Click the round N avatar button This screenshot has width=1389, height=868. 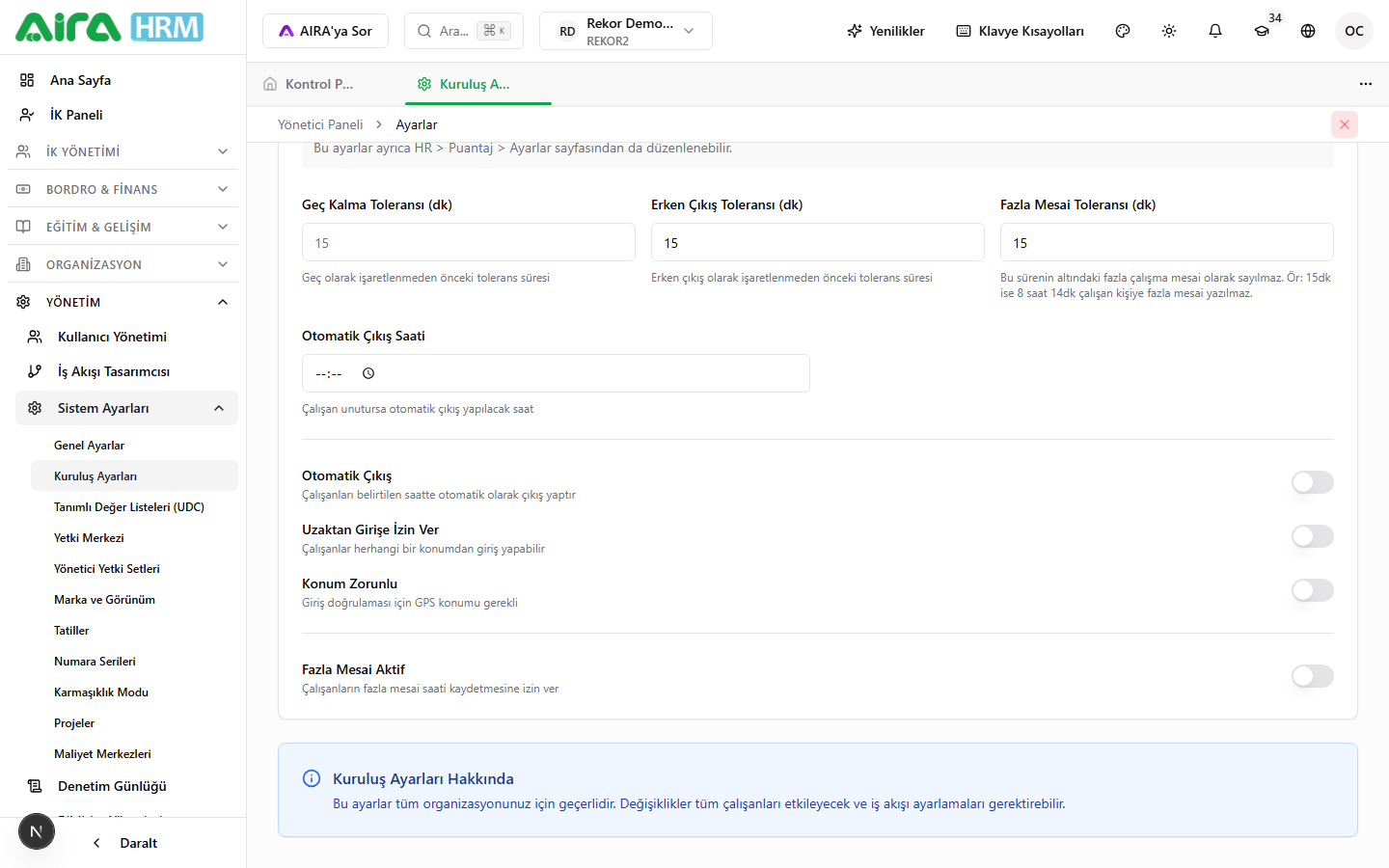coord(37,831)
